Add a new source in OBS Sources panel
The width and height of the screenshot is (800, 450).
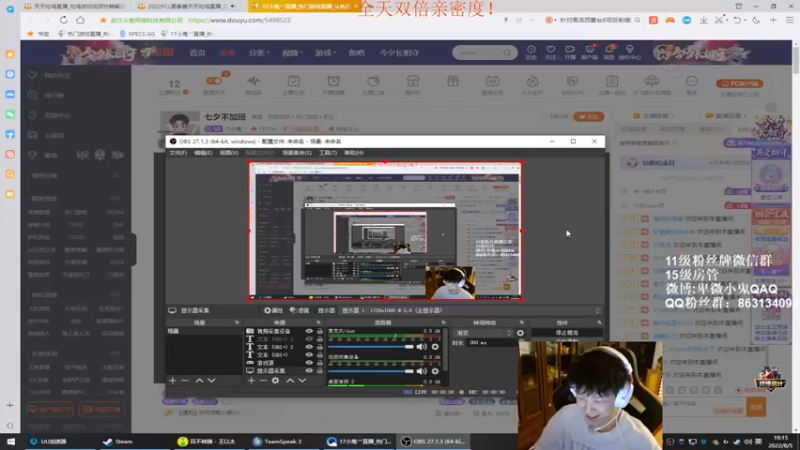(x=251, y=381)
